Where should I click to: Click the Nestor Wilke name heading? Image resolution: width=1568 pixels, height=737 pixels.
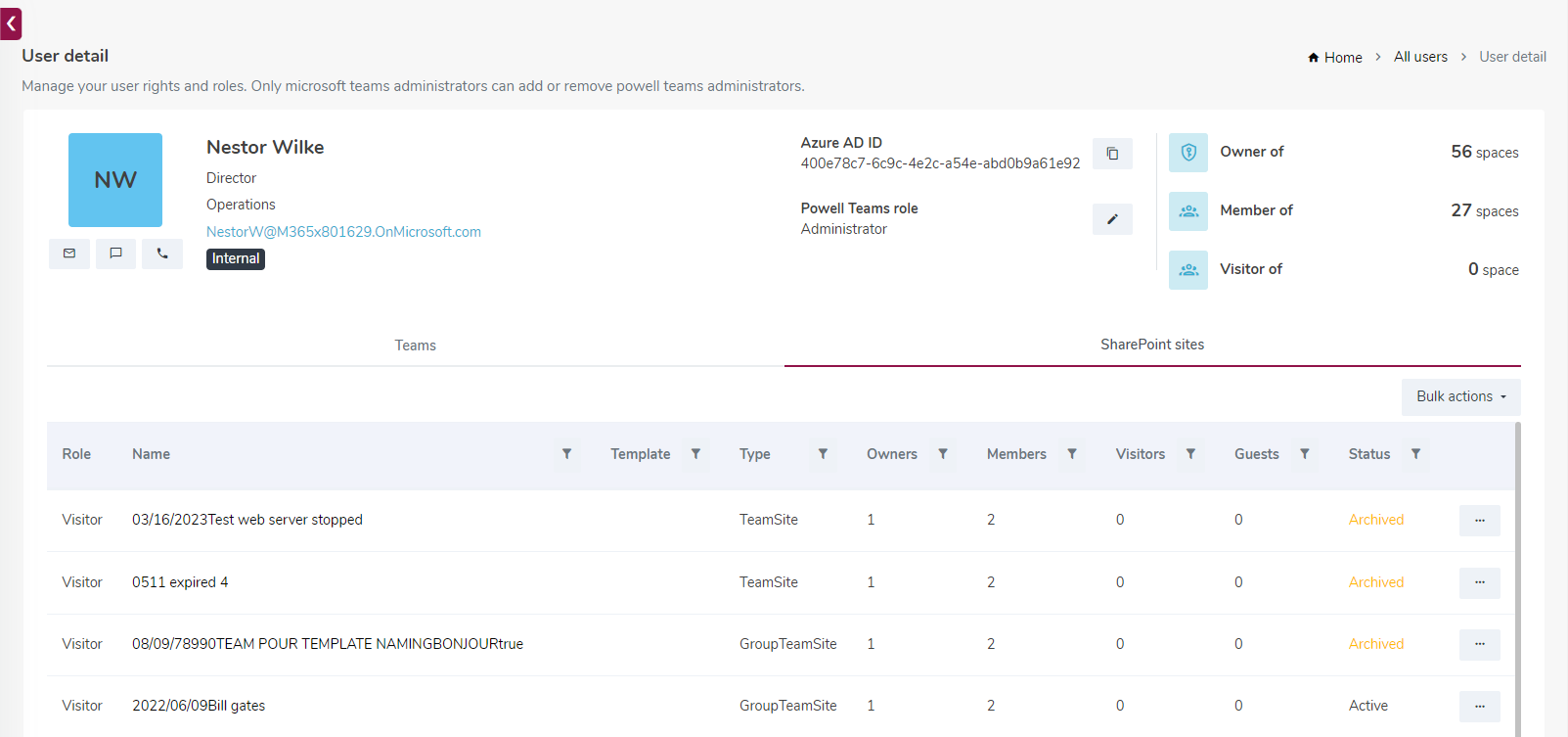[x=265, y=147]
